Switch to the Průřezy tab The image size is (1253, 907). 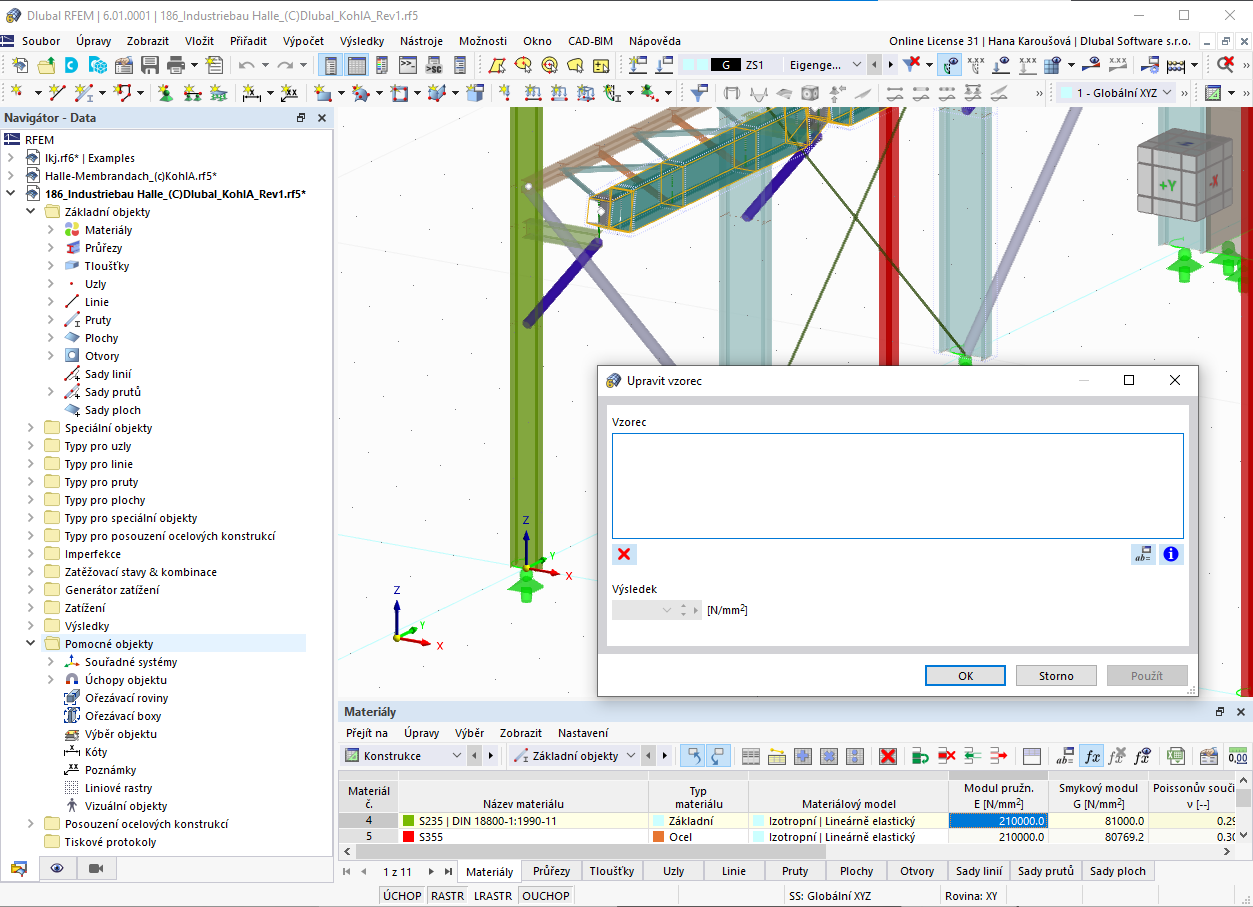point(552,871)
